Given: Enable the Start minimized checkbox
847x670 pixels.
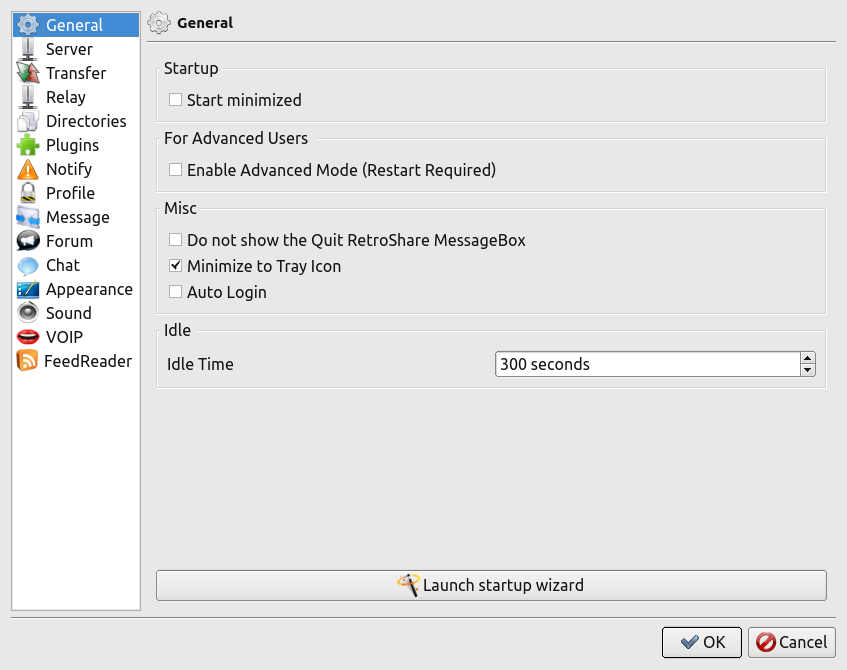Looking at the screenshot, I should pyautogui.click(x=175, y=99).
